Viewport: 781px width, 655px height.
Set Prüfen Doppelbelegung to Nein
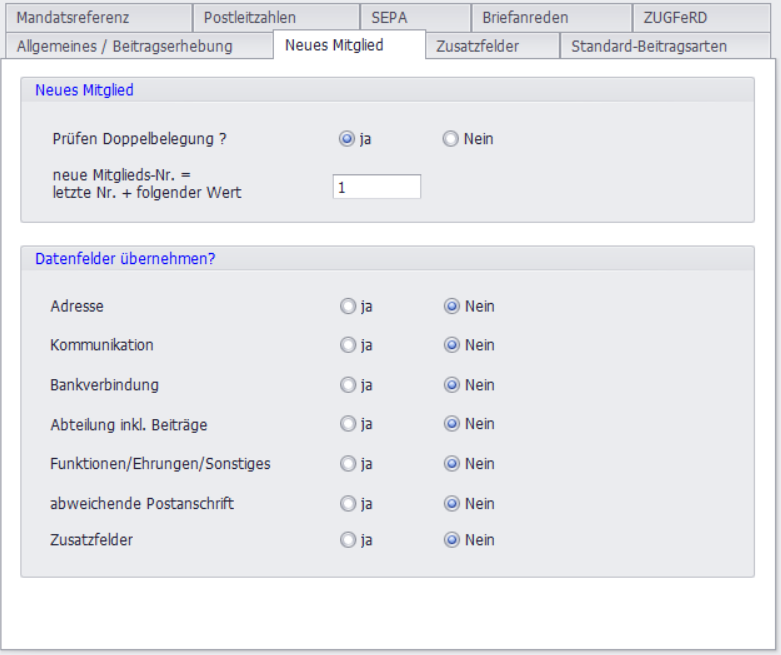[x=451, y=139]
